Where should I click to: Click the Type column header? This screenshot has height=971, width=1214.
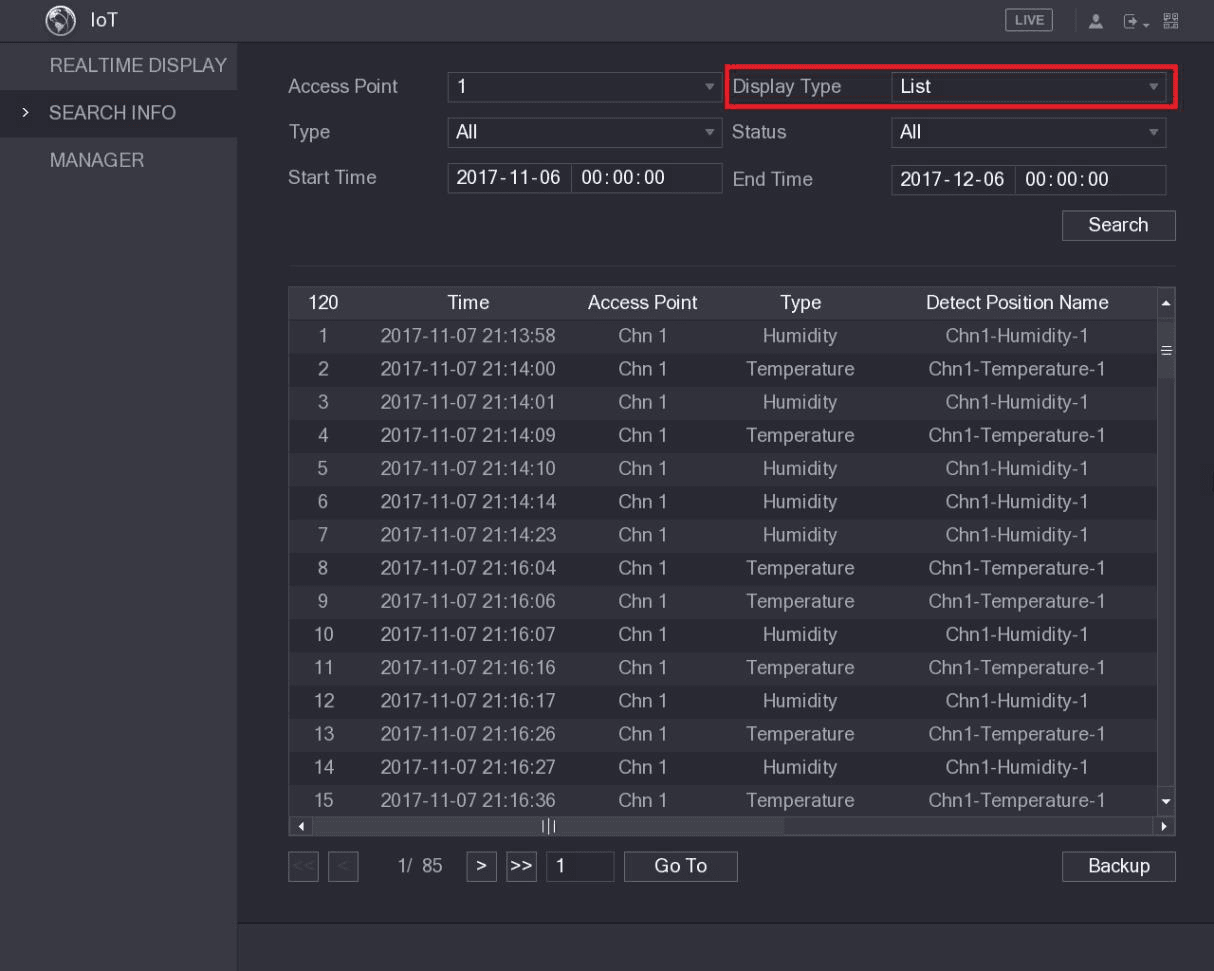pos(800,303)
